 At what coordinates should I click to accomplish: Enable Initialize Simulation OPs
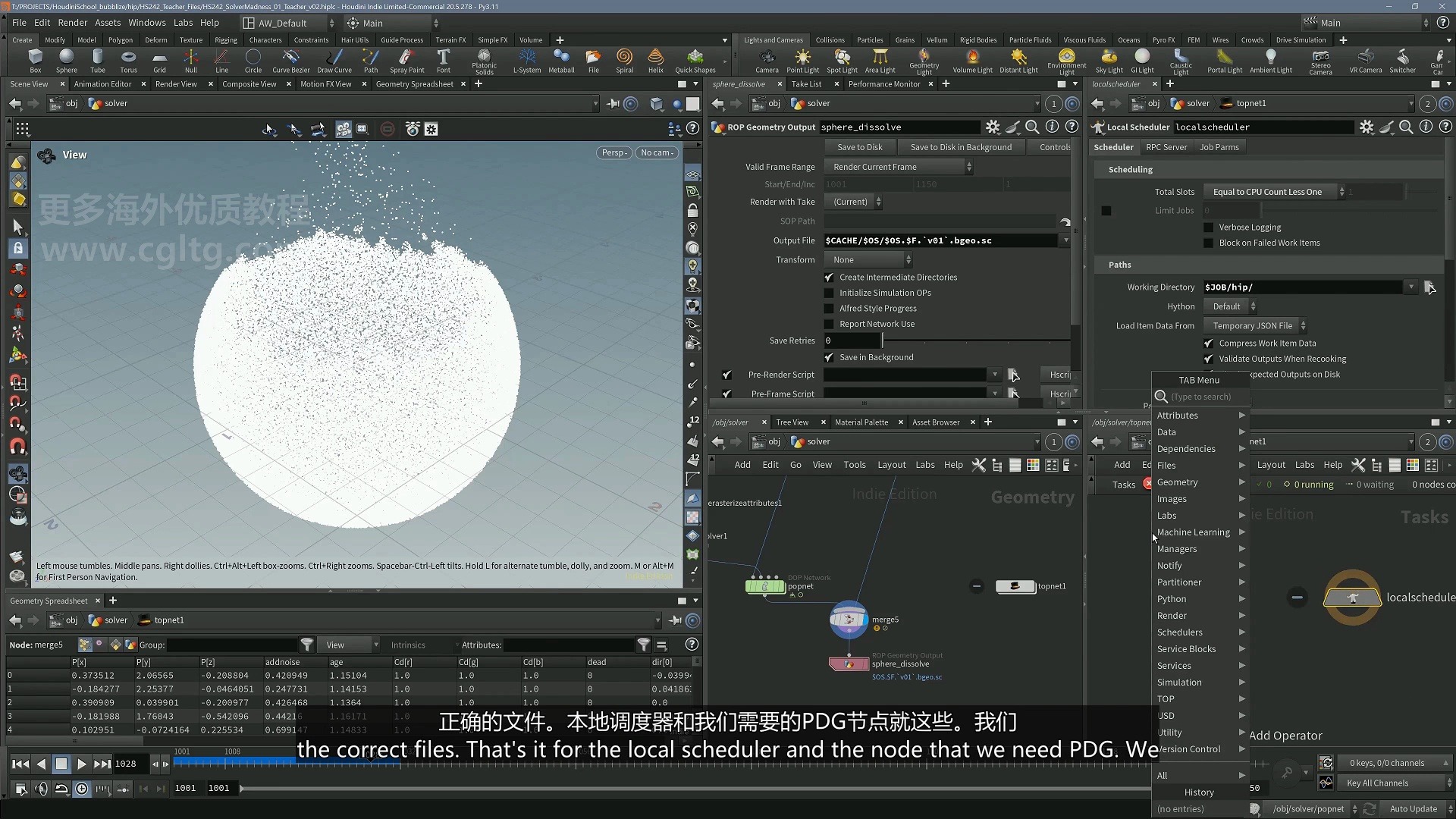[829, 293]
